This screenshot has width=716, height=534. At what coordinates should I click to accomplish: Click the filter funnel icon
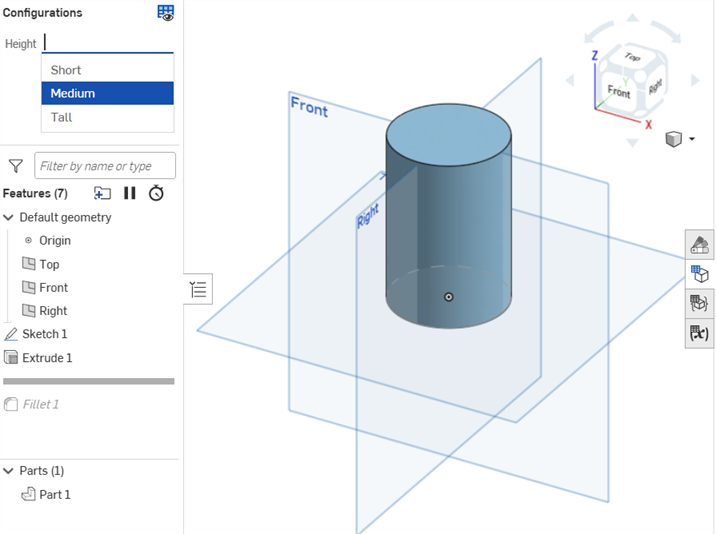16,166
